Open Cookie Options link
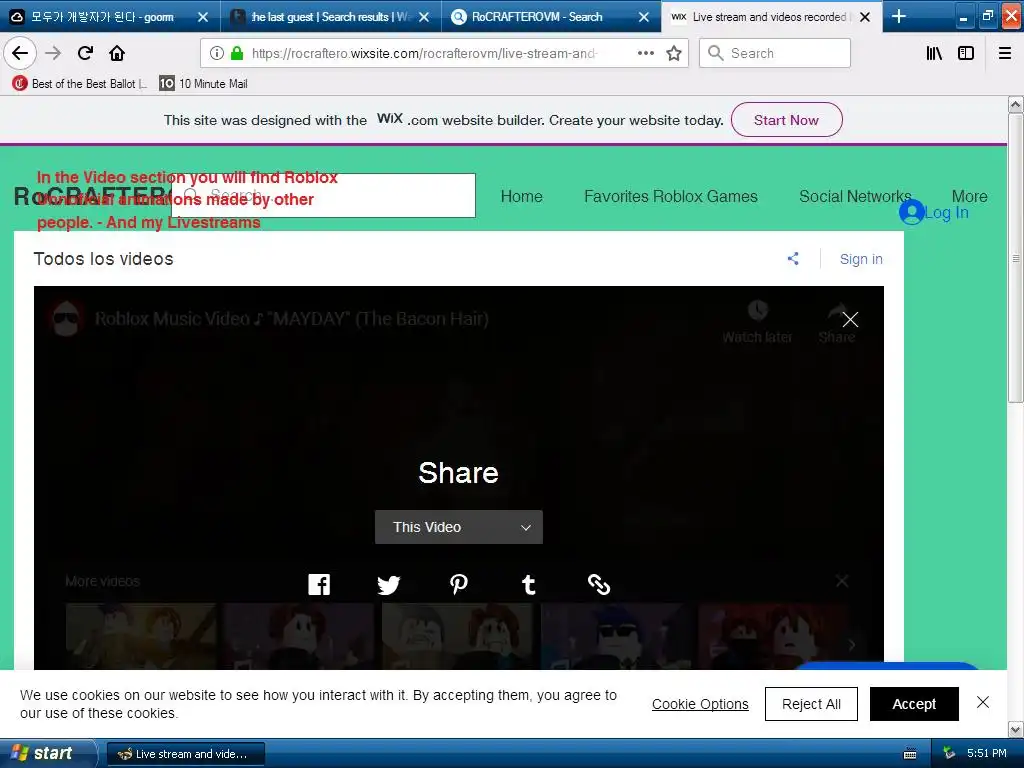1024x768 pixels. pyautogui.click(x=700, y=704)
